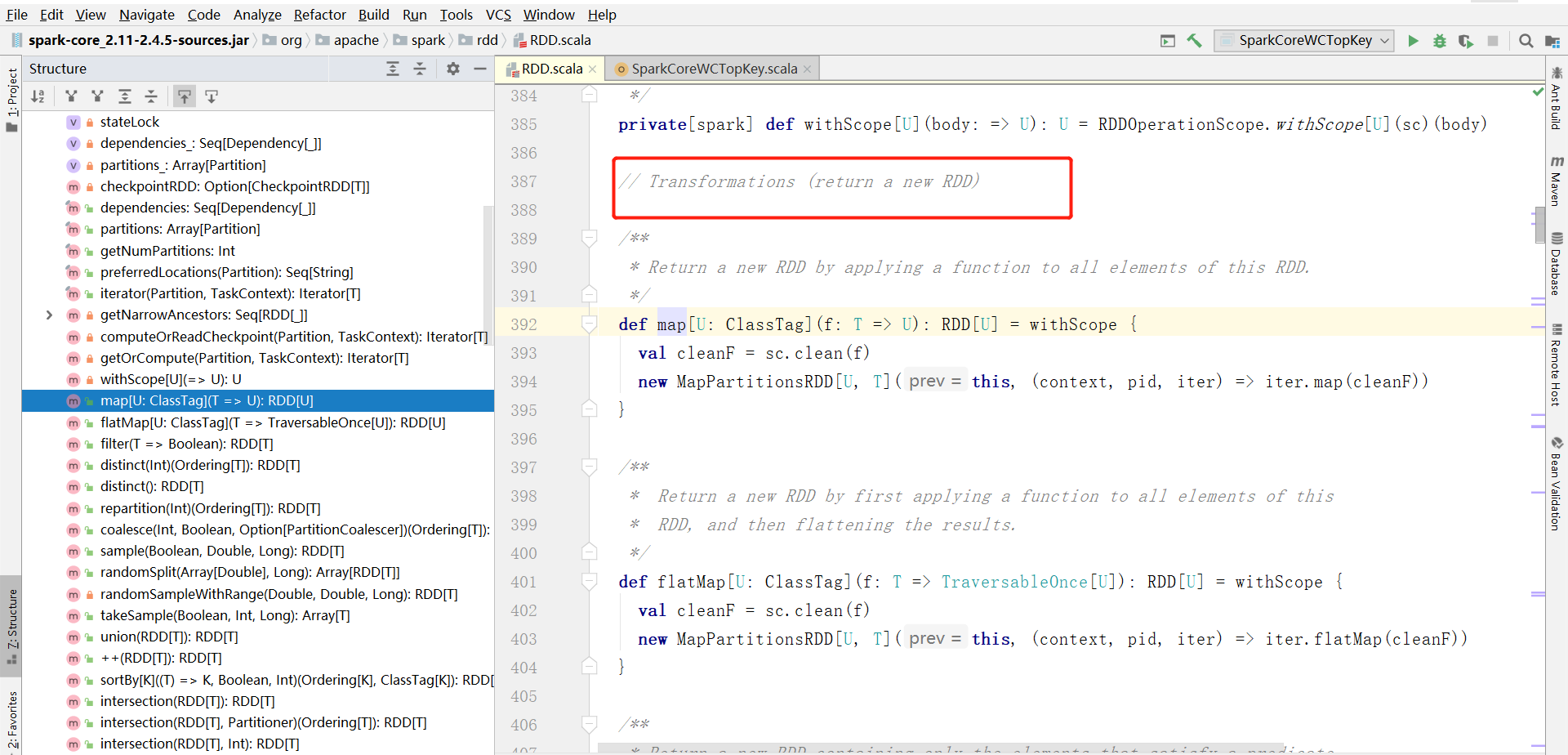Screen dimensions: 1568x755
Task: Open the 1: Project tool window
Action: pyautogui.click(x=11, y=100)
